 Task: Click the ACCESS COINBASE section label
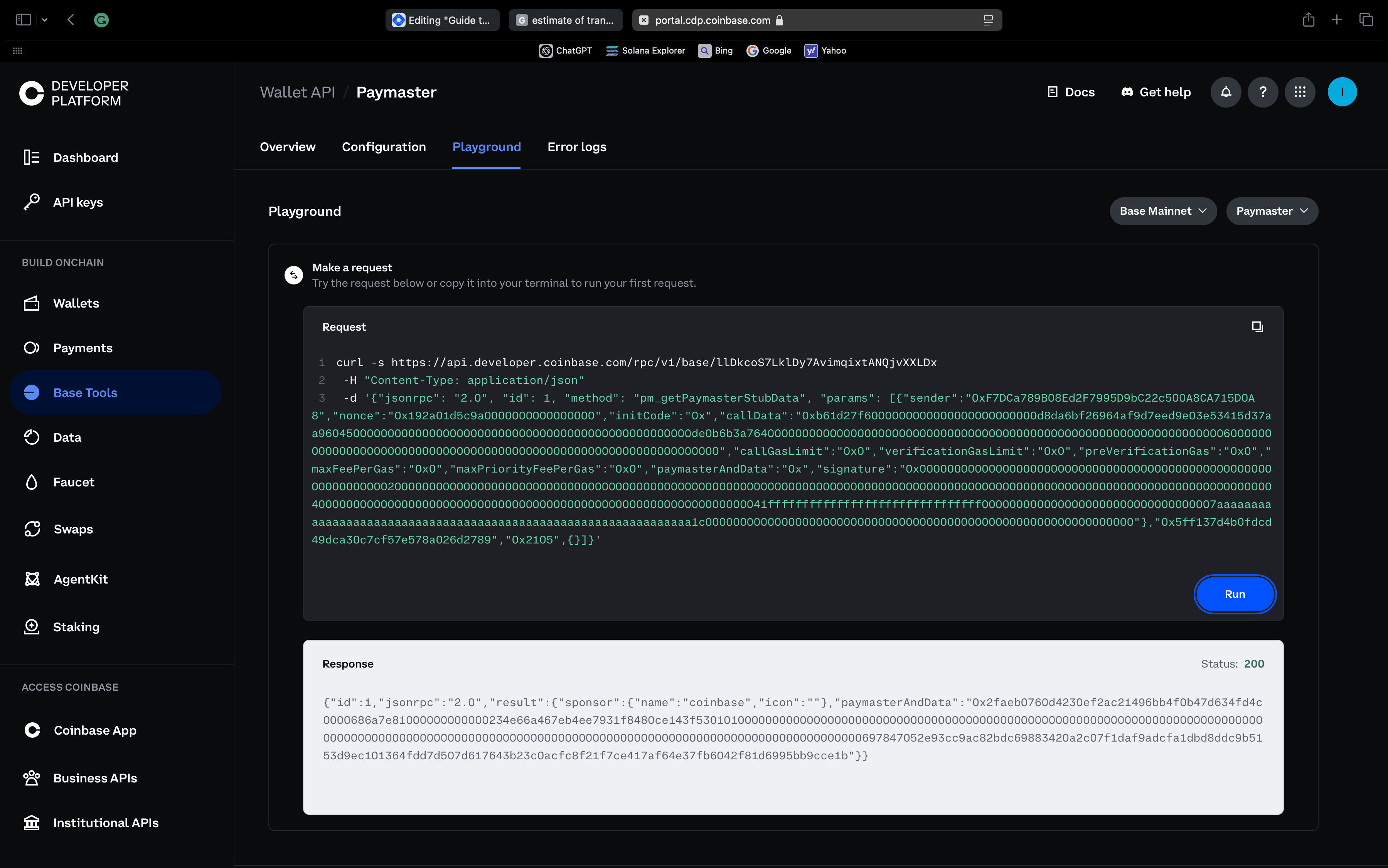70,687
